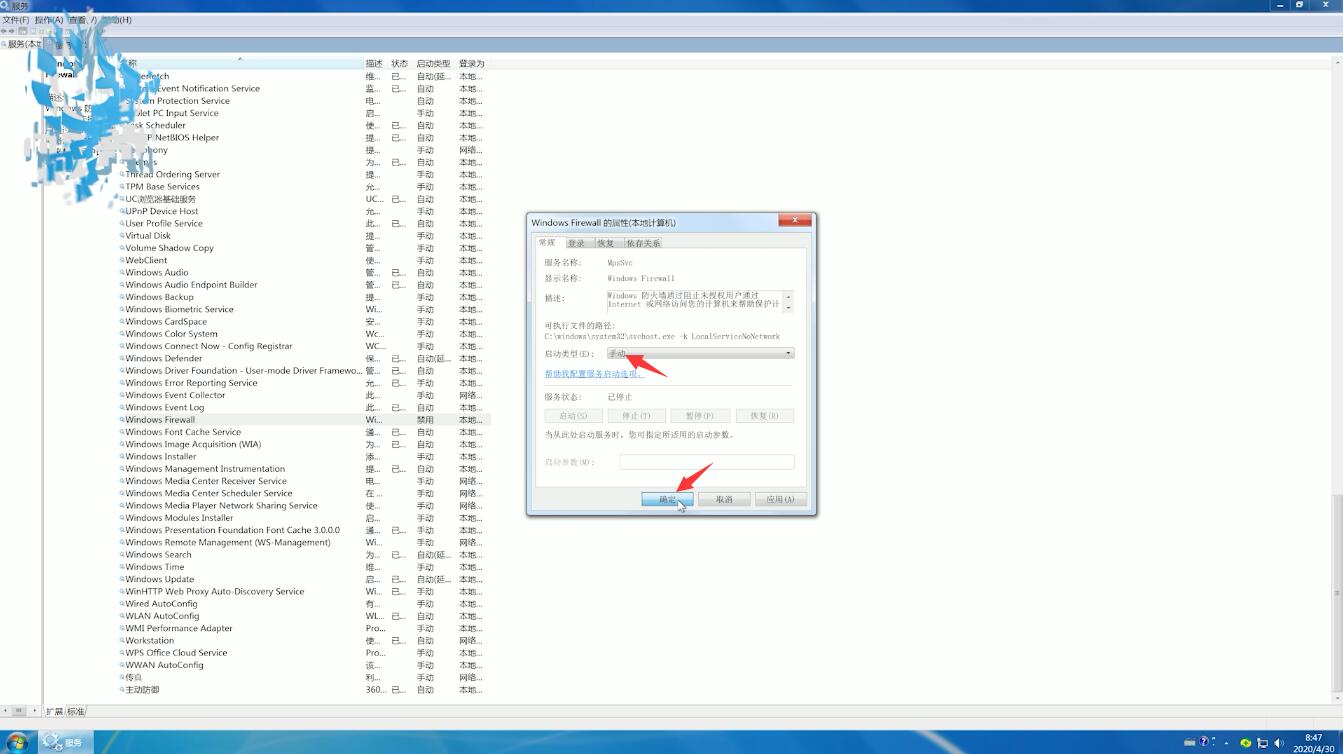This screenshot has height=754, width=1343.
Task: Click the 启动参数 input field
Action: click(707, 462)
